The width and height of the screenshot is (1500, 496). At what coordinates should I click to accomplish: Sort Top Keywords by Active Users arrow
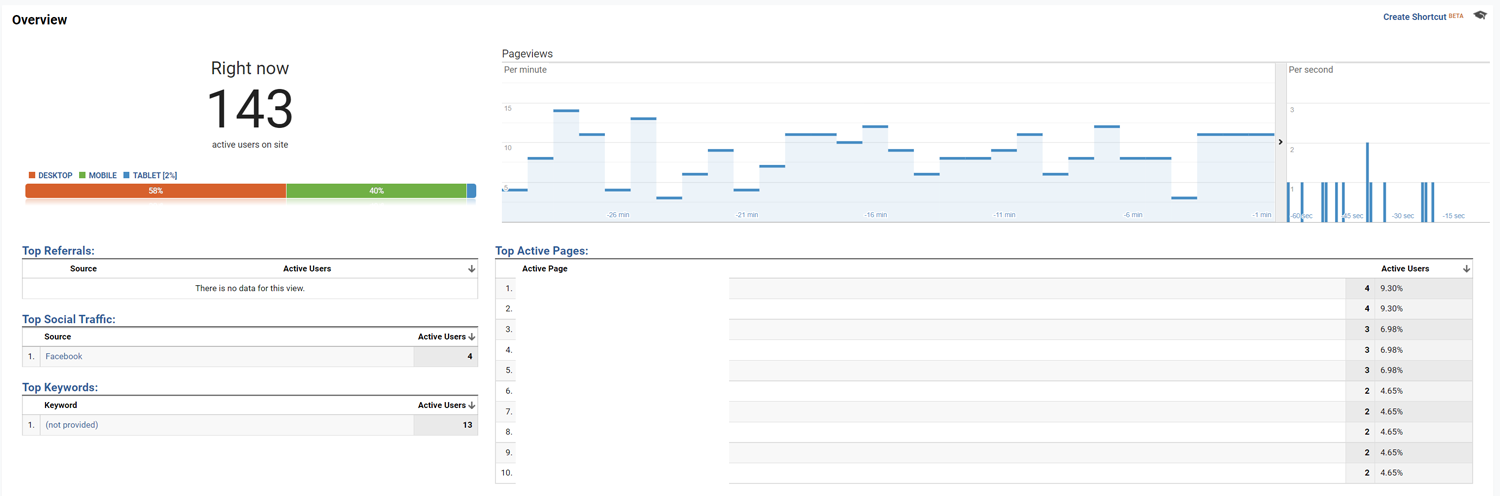[x=472, y=405]
